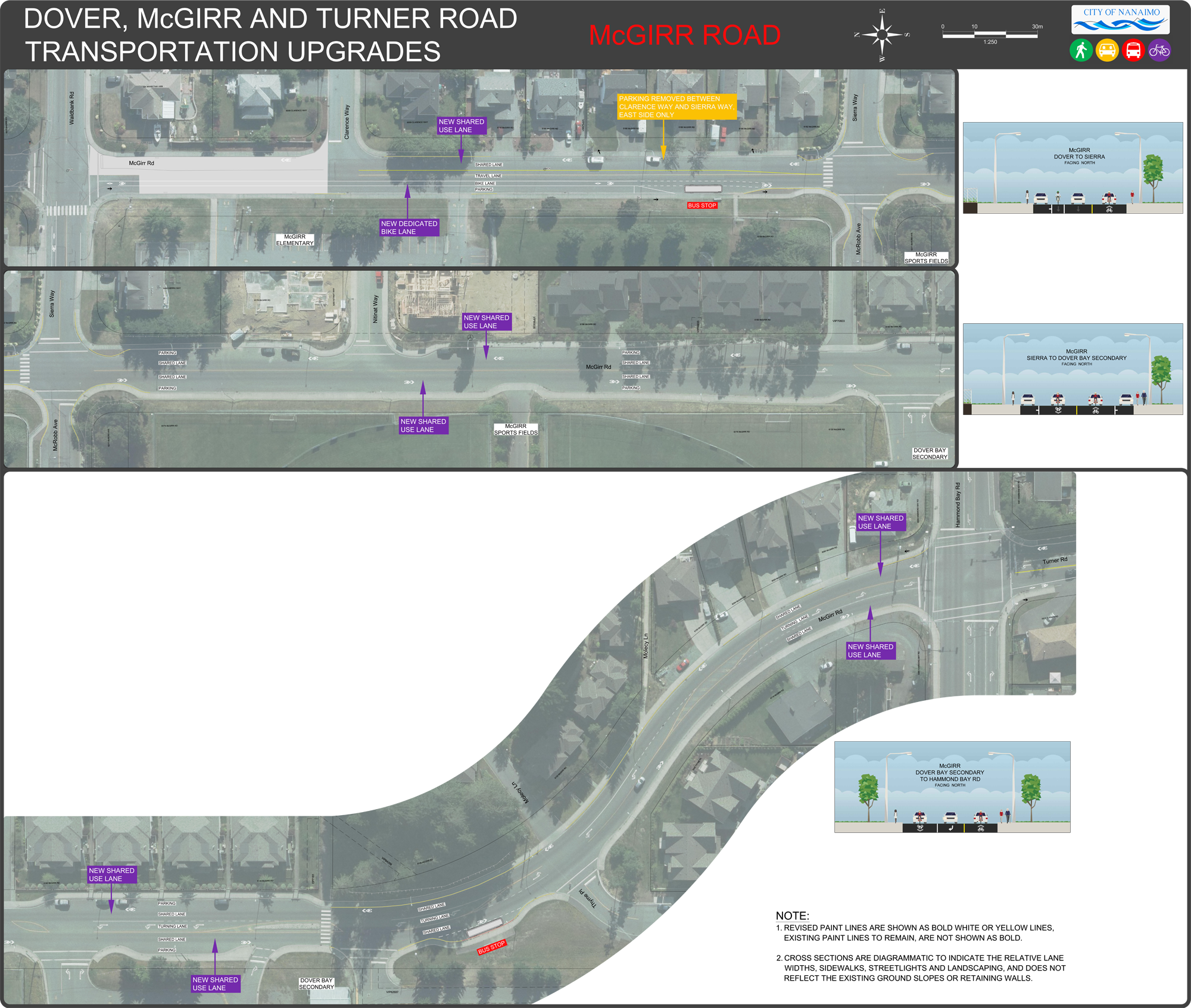Select note 1 about revised paint lines

click(x=915, y=932)
